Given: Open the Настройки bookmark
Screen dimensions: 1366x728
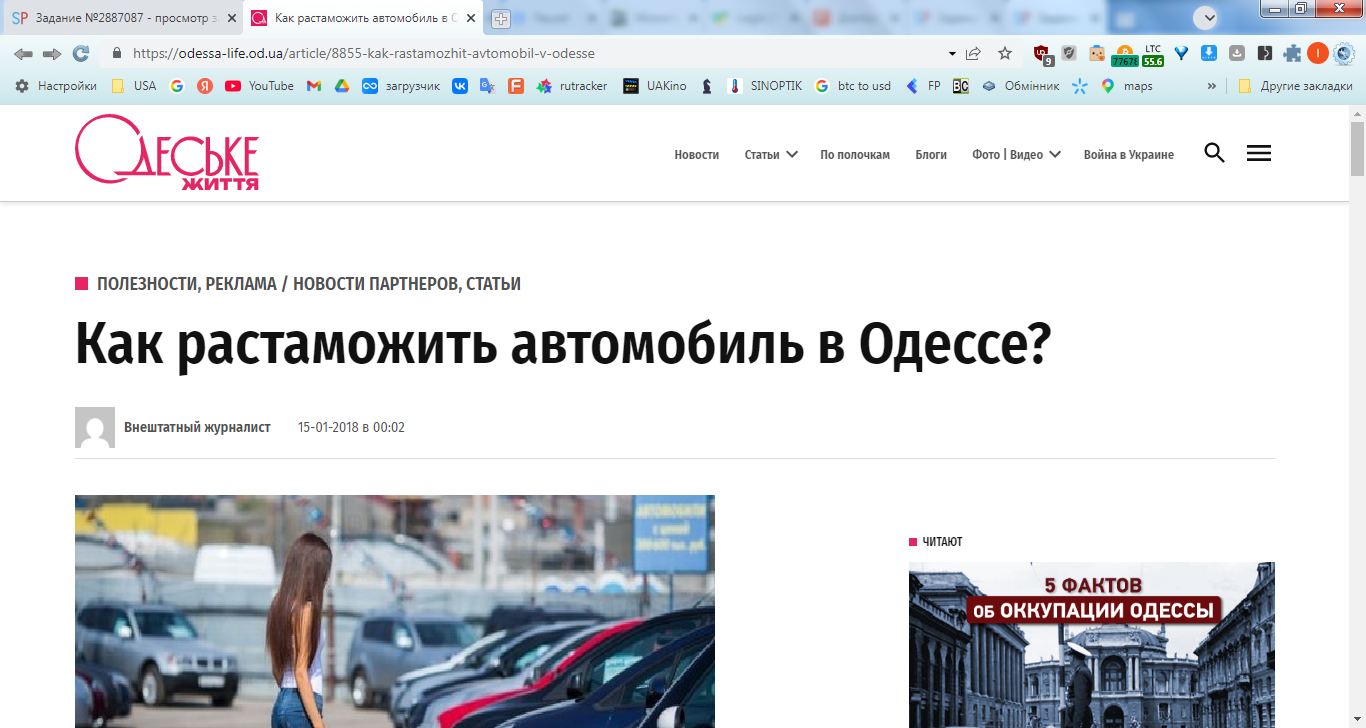Looking at the screenshot, I should click(56, 86).
